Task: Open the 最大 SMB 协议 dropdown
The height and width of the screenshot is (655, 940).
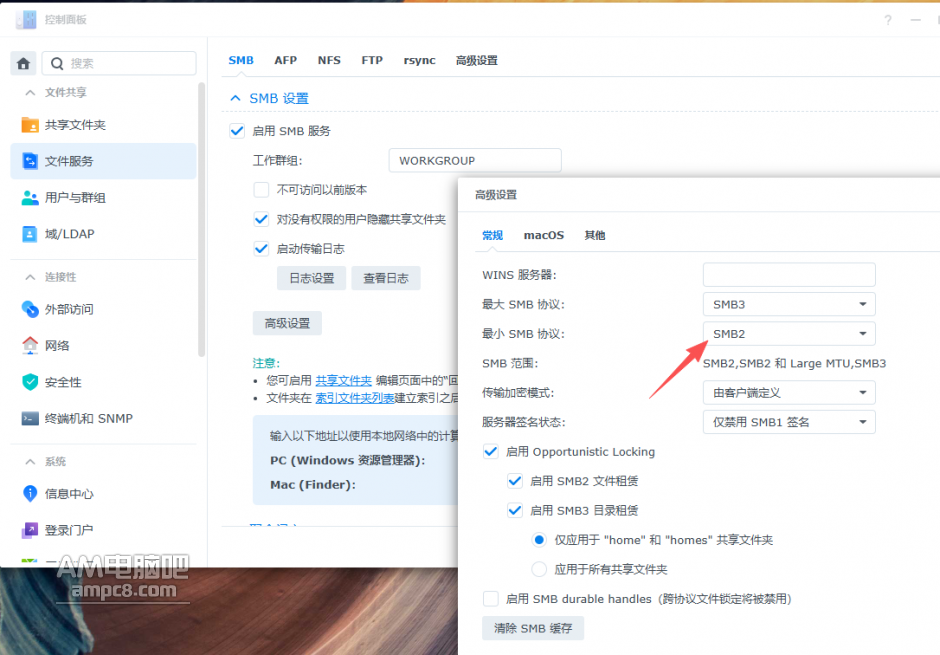Action: [x=789, y=304]
